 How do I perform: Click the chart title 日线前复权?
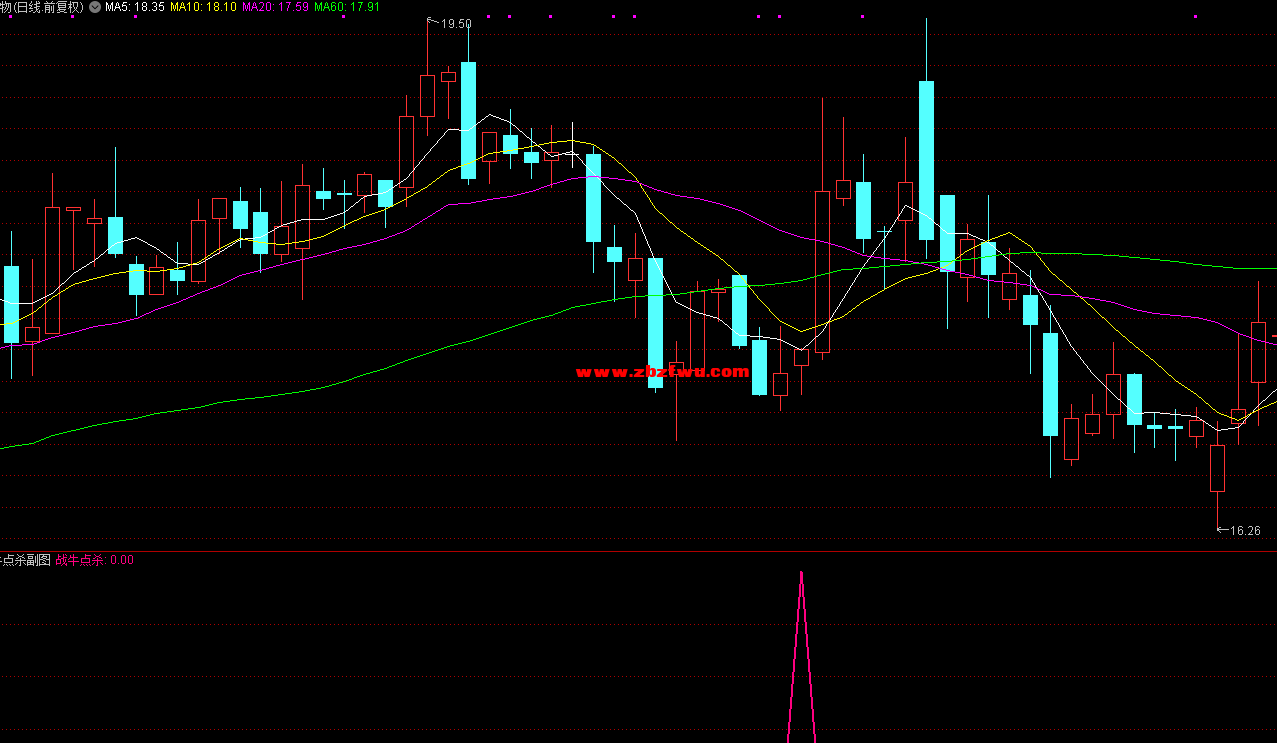pos(42,7)
